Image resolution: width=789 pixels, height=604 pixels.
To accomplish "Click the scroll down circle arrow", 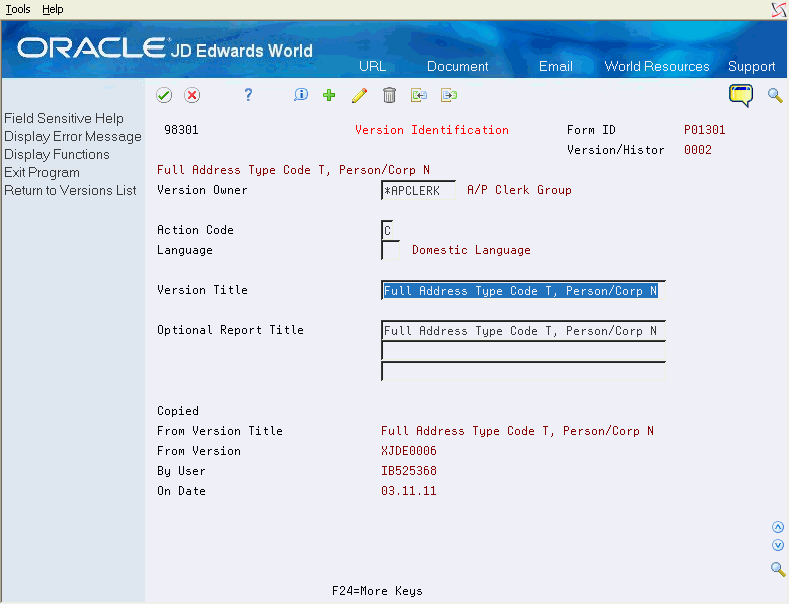I will point(778,545).
